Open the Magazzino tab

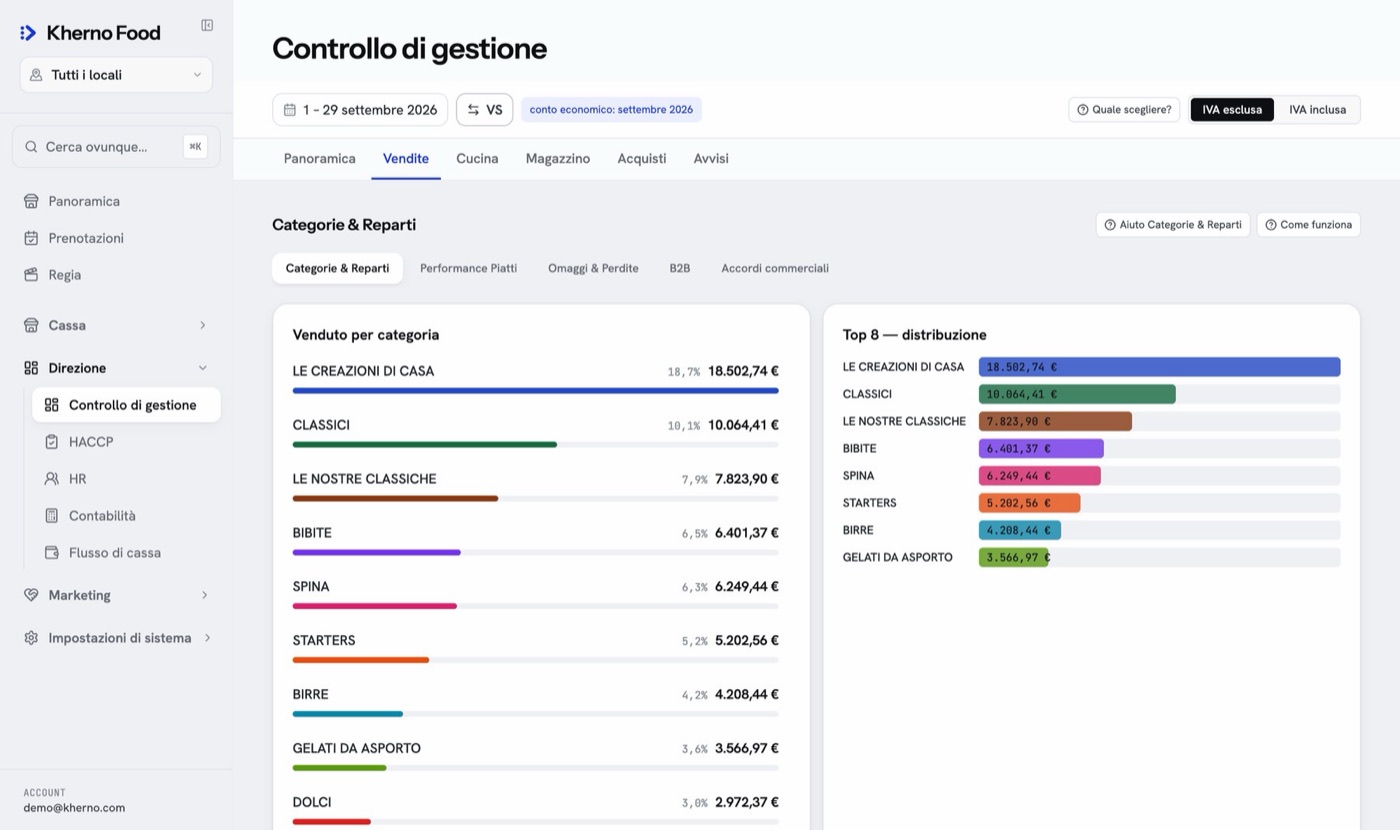tap(558, 159)
